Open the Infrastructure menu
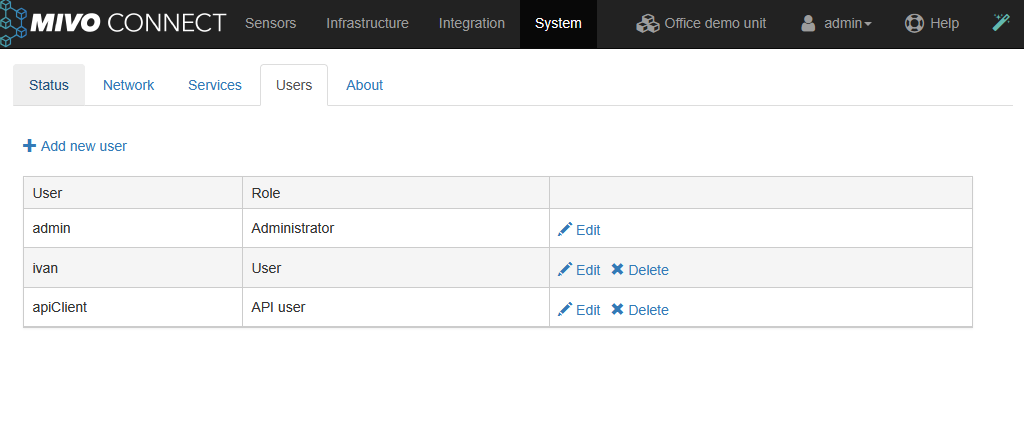This screenshot has width=1024, height=425. pyautogui.click(x=367, y=23)
